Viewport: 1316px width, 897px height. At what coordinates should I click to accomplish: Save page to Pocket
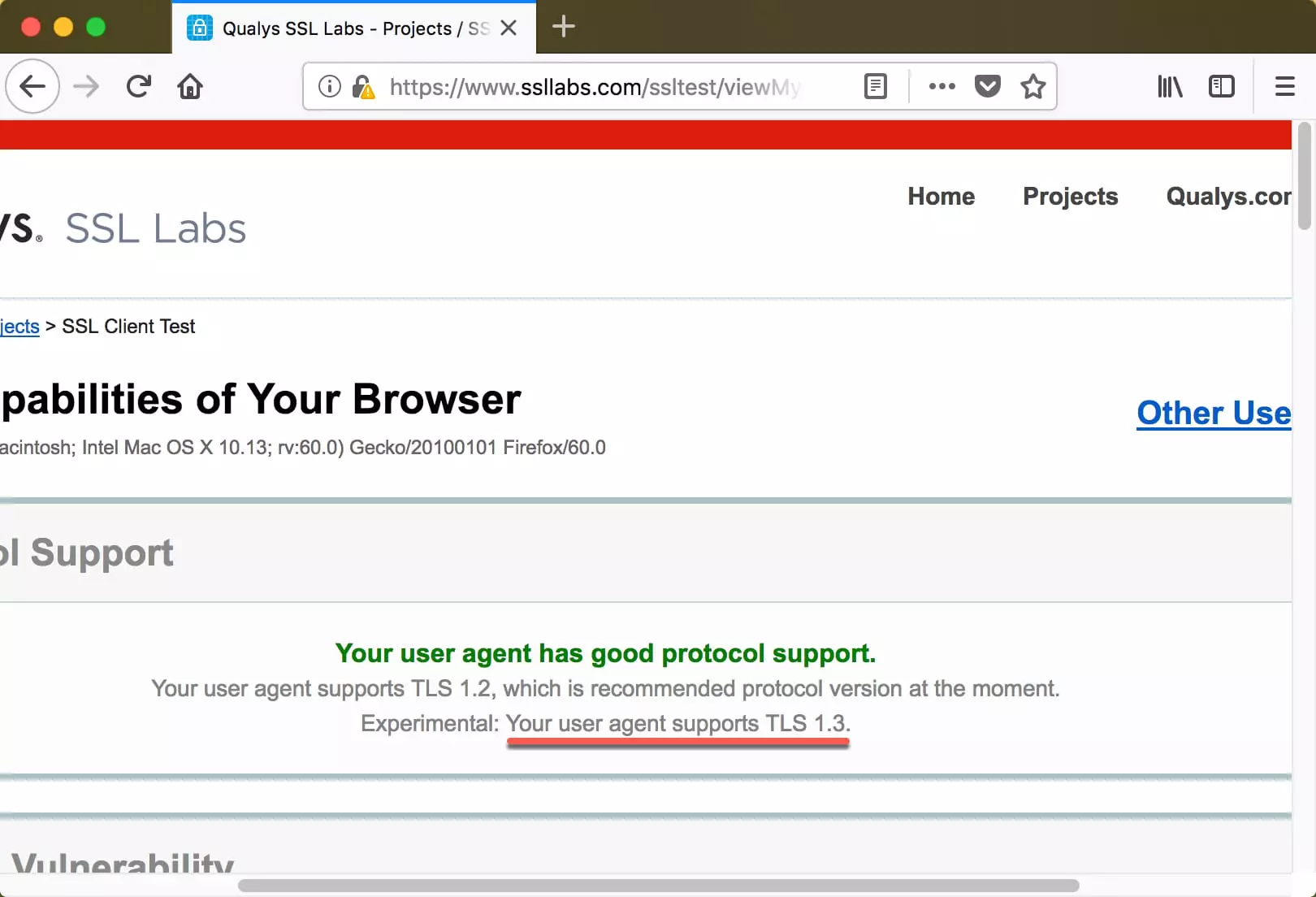[987, 86]
